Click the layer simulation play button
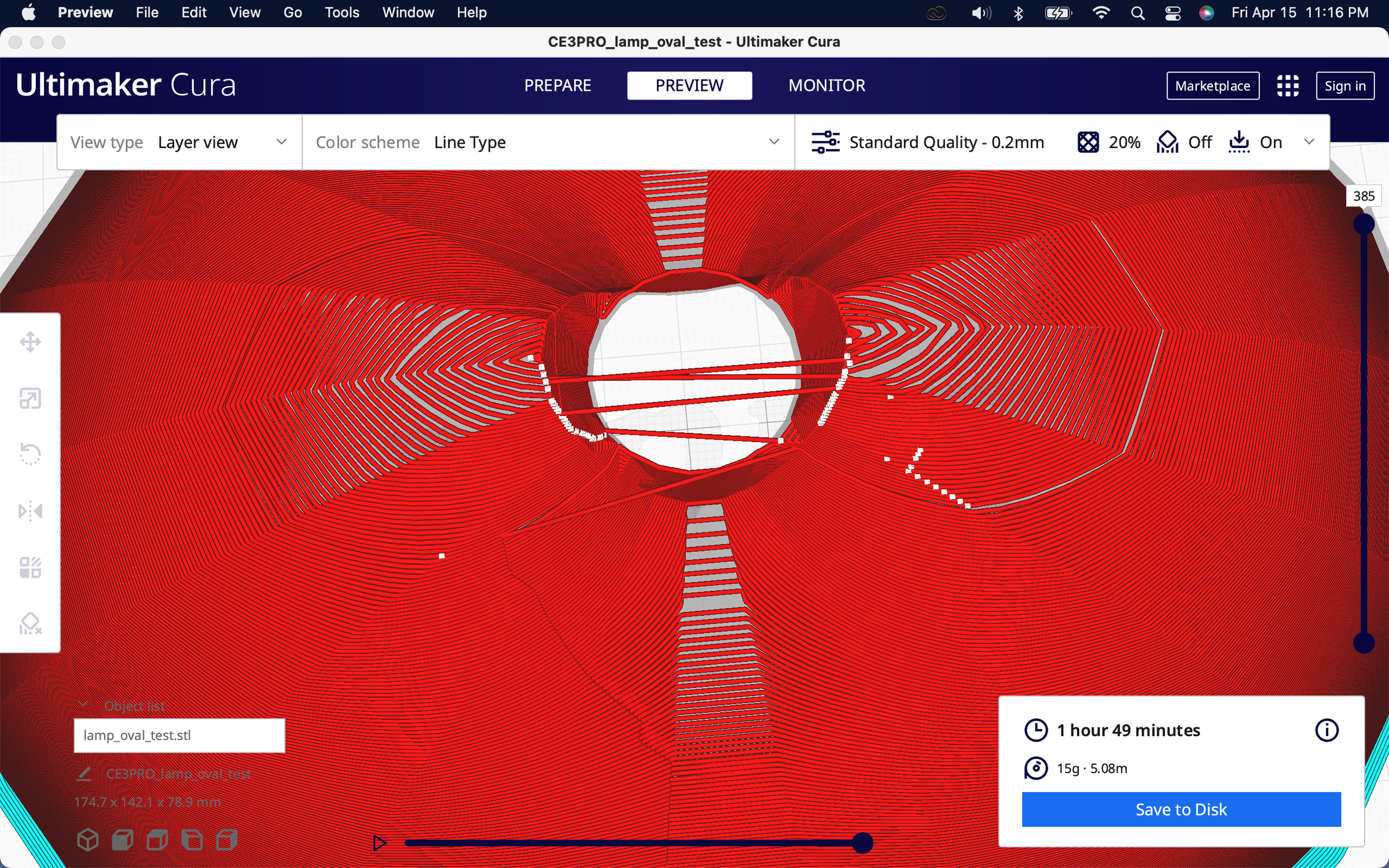 (x=380, y=843)
